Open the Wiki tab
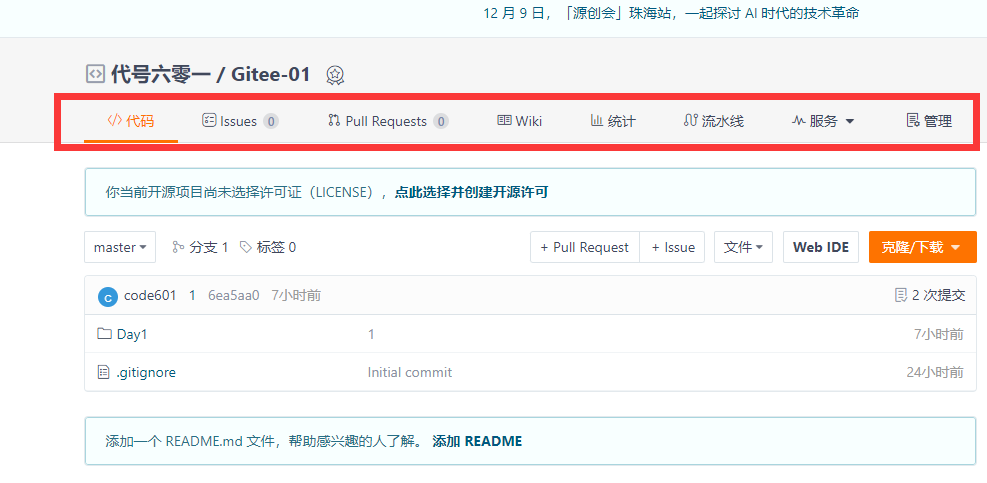Viewport: 987px width, 483px height. 519,121
